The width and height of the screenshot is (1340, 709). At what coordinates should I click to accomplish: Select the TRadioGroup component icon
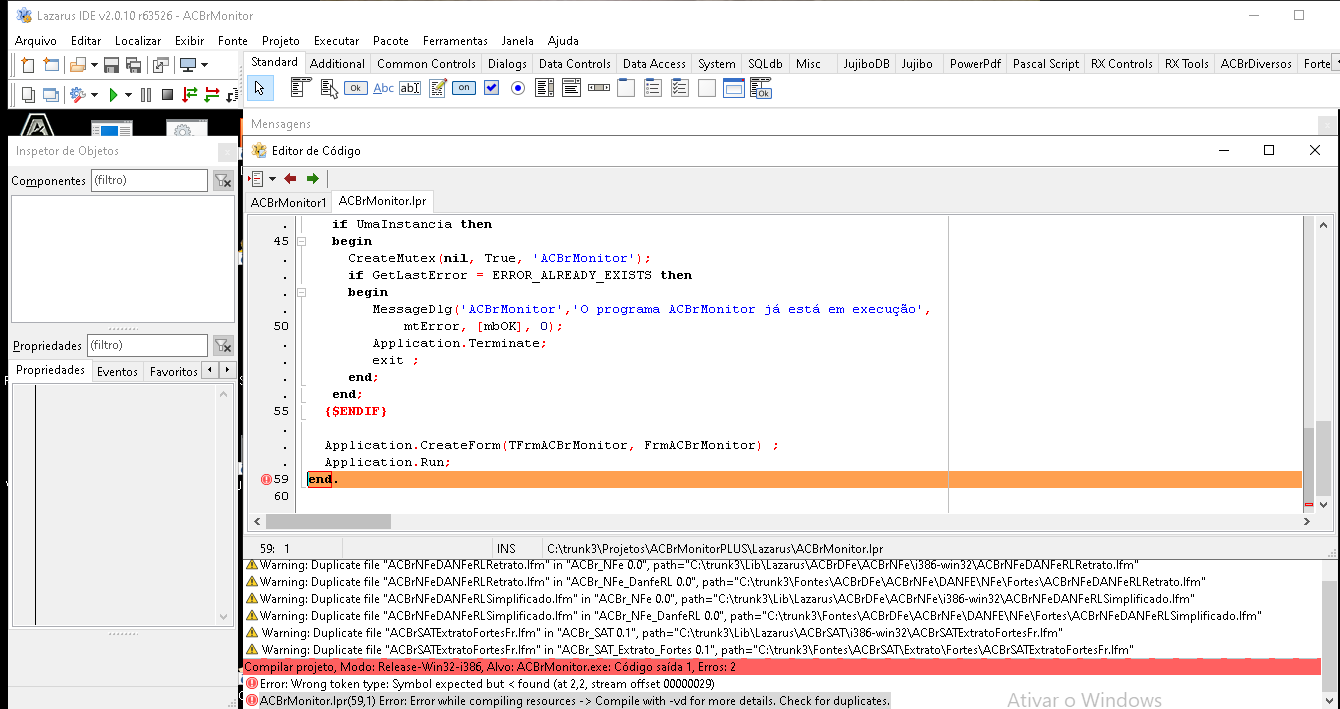pos(653,88)
